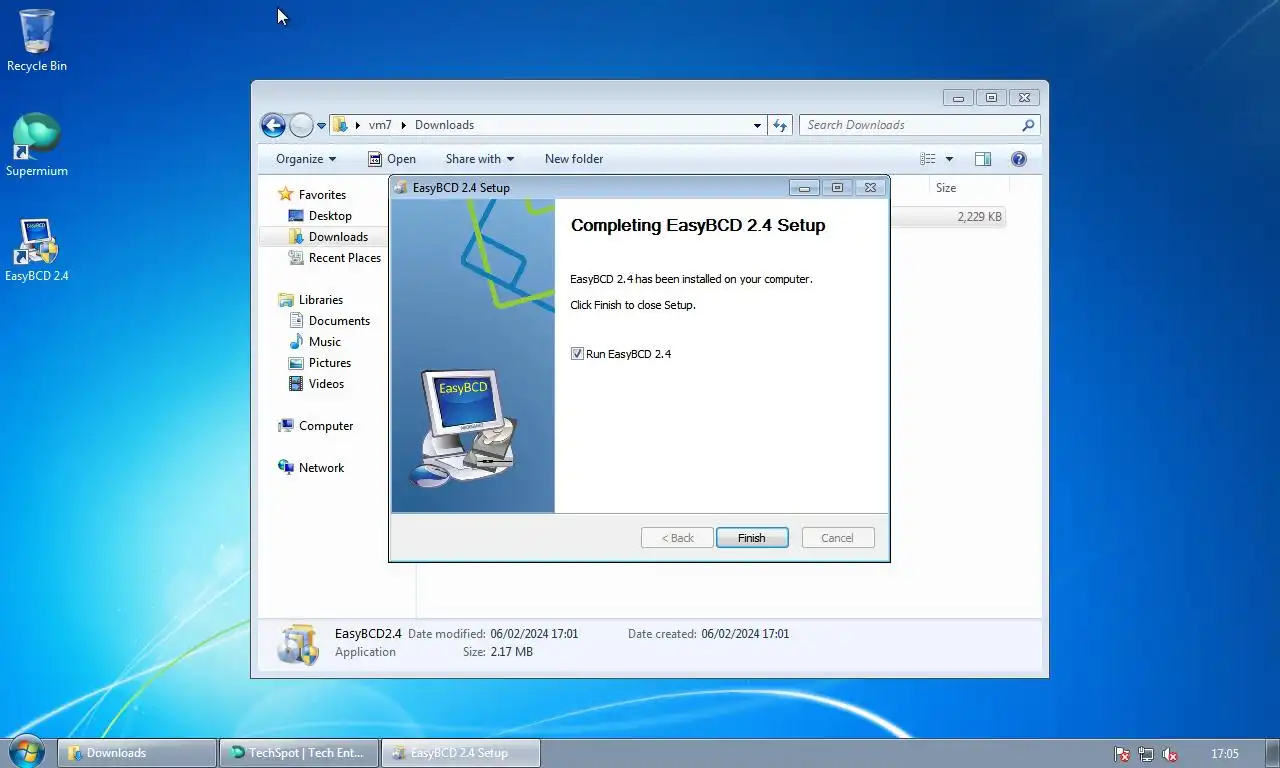Click the refresh button beside address bar

pyautogui.click(x=781, y=125)
